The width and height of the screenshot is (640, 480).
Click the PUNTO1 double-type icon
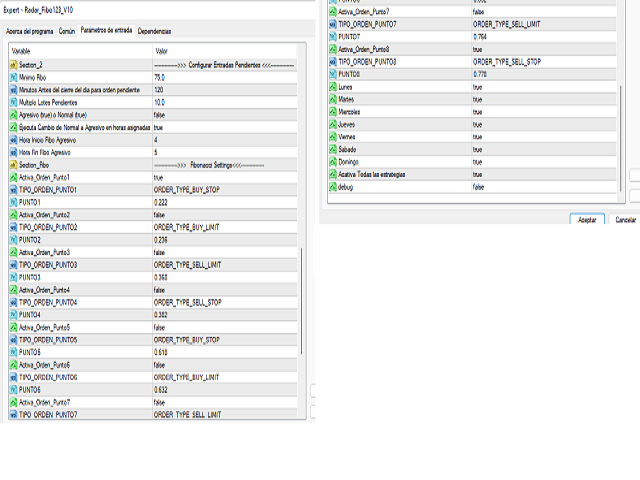[x=13, y=202]
